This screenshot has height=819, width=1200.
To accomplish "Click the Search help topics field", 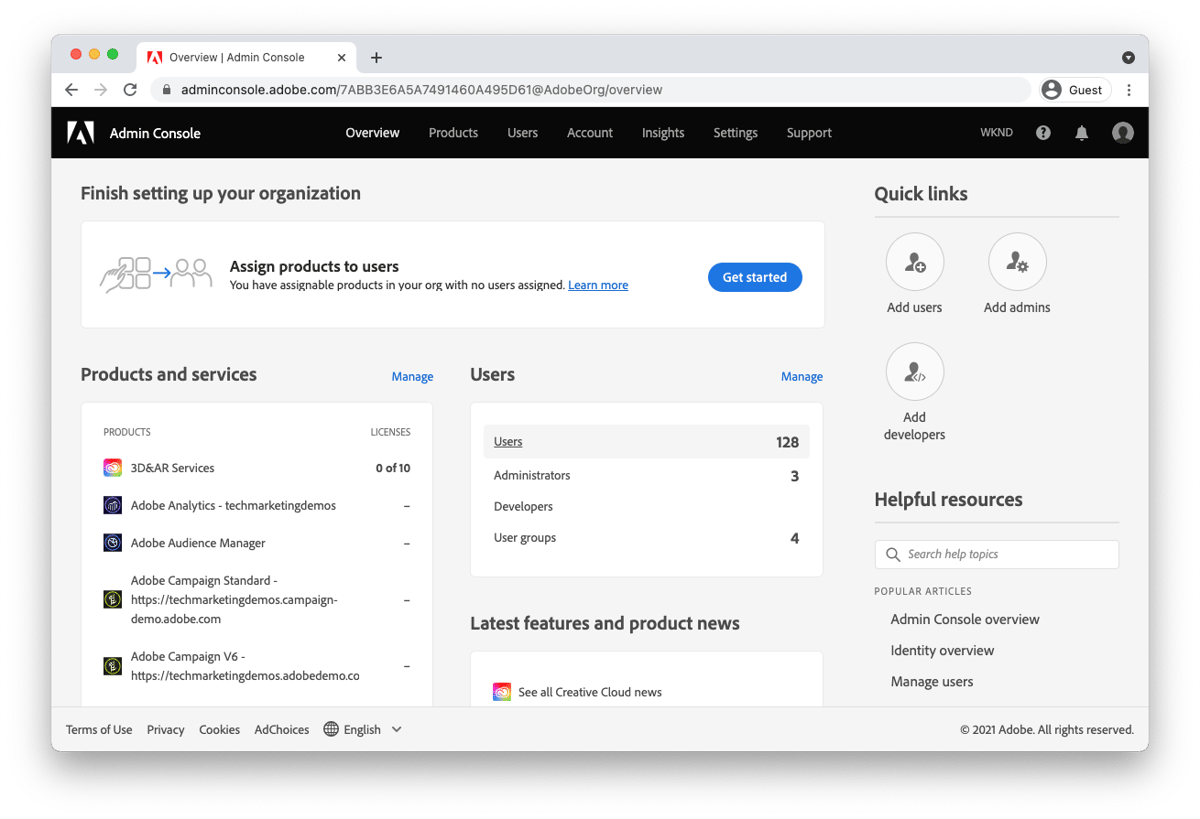I will click(x=996, y=554).
